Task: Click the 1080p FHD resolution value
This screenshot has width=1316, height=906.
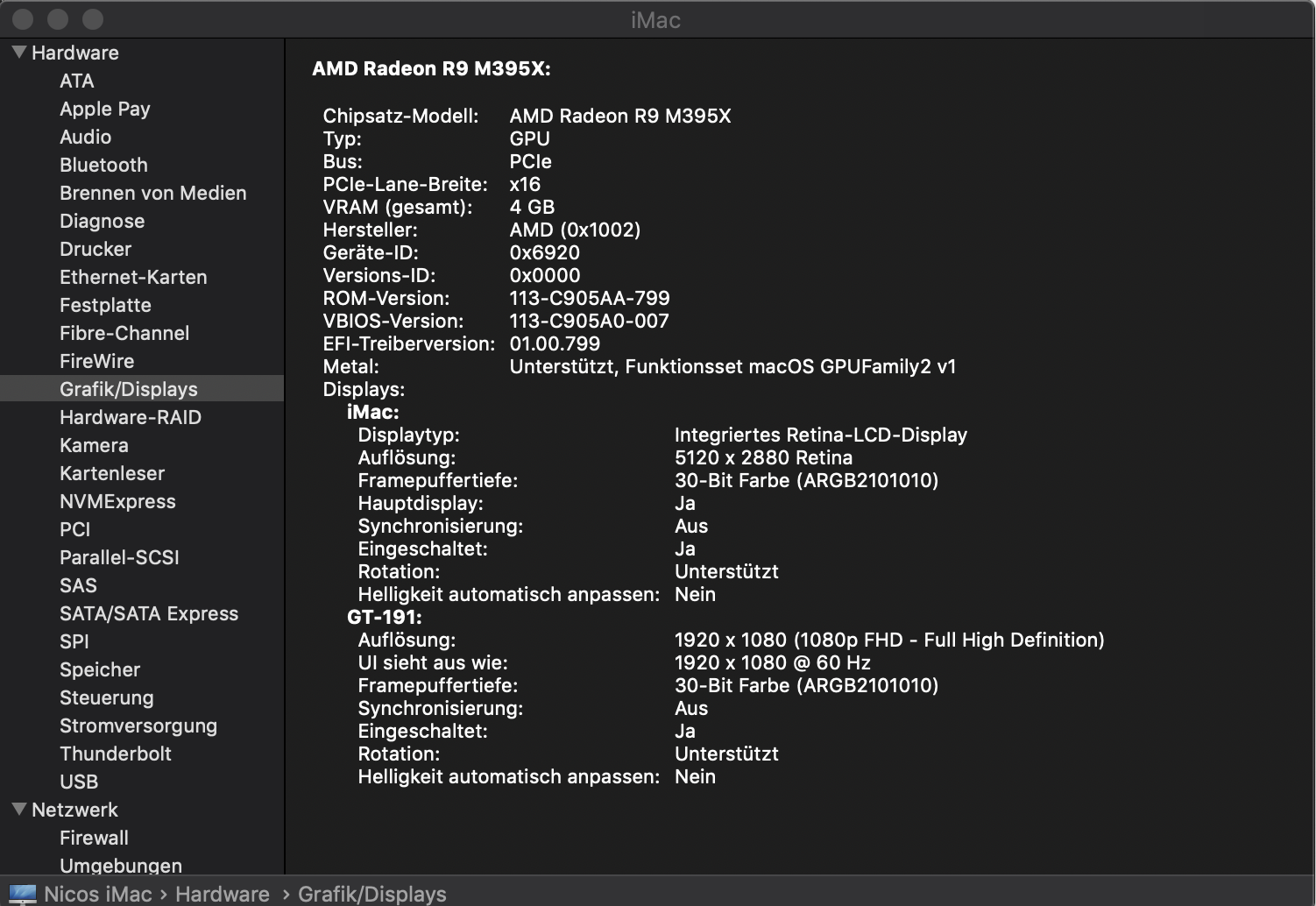Action: click(x=889, y=640)
